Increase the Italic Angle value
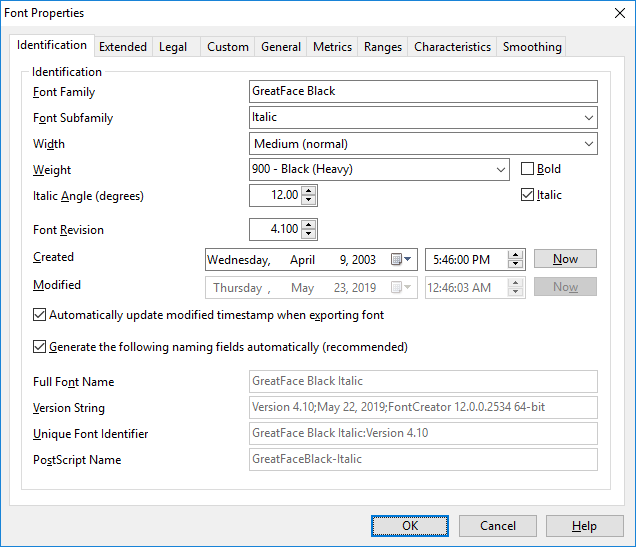 [x=309, y=191]
